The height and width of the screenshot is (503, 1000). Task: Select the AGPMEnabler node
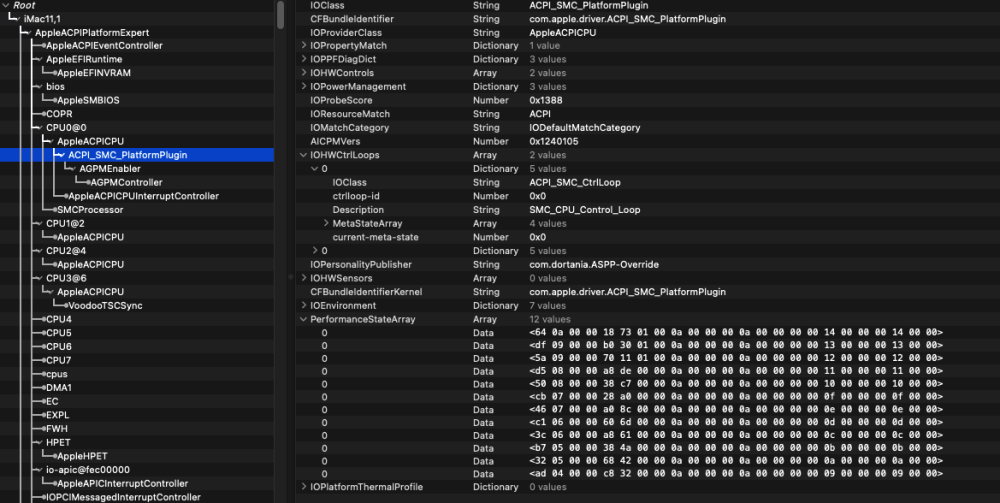click(110, 169)
